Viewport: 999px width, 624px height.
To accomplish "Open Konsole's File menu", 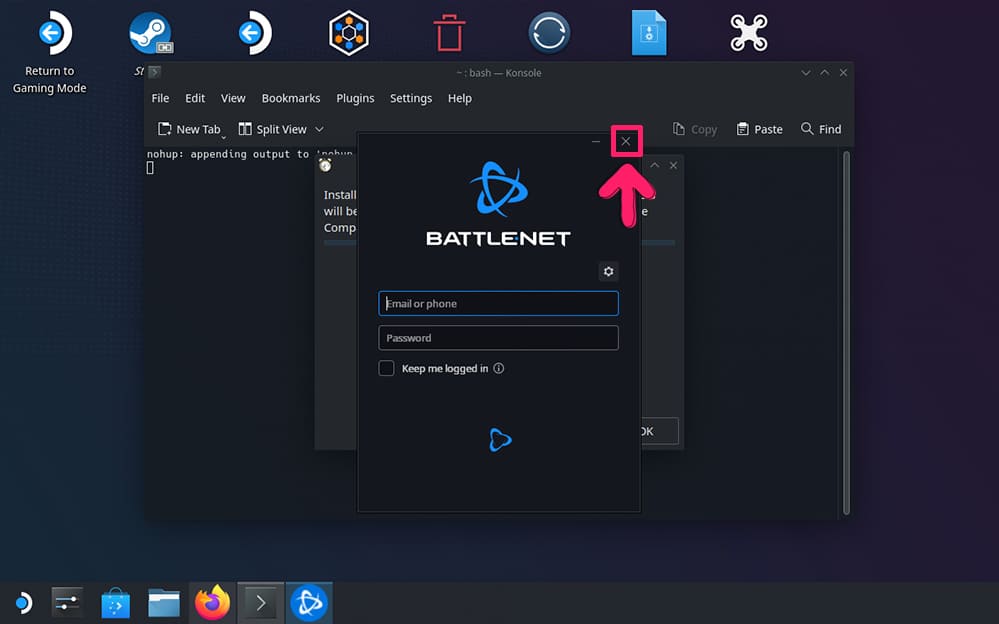I will point(160,98).
